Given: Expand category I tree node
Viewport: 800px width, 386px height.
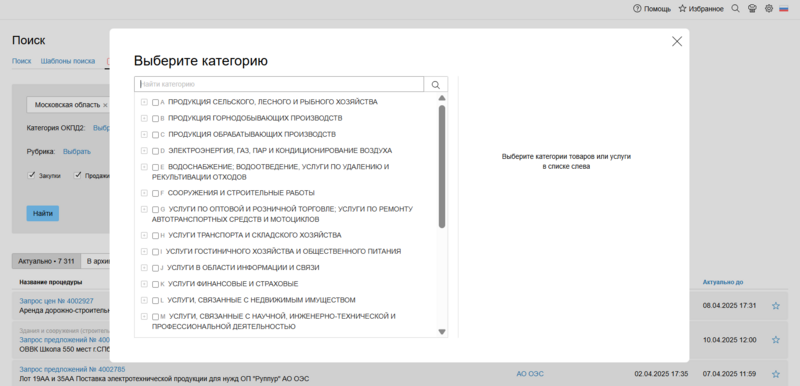Looking at the screenshot, I should click(144, 252).
